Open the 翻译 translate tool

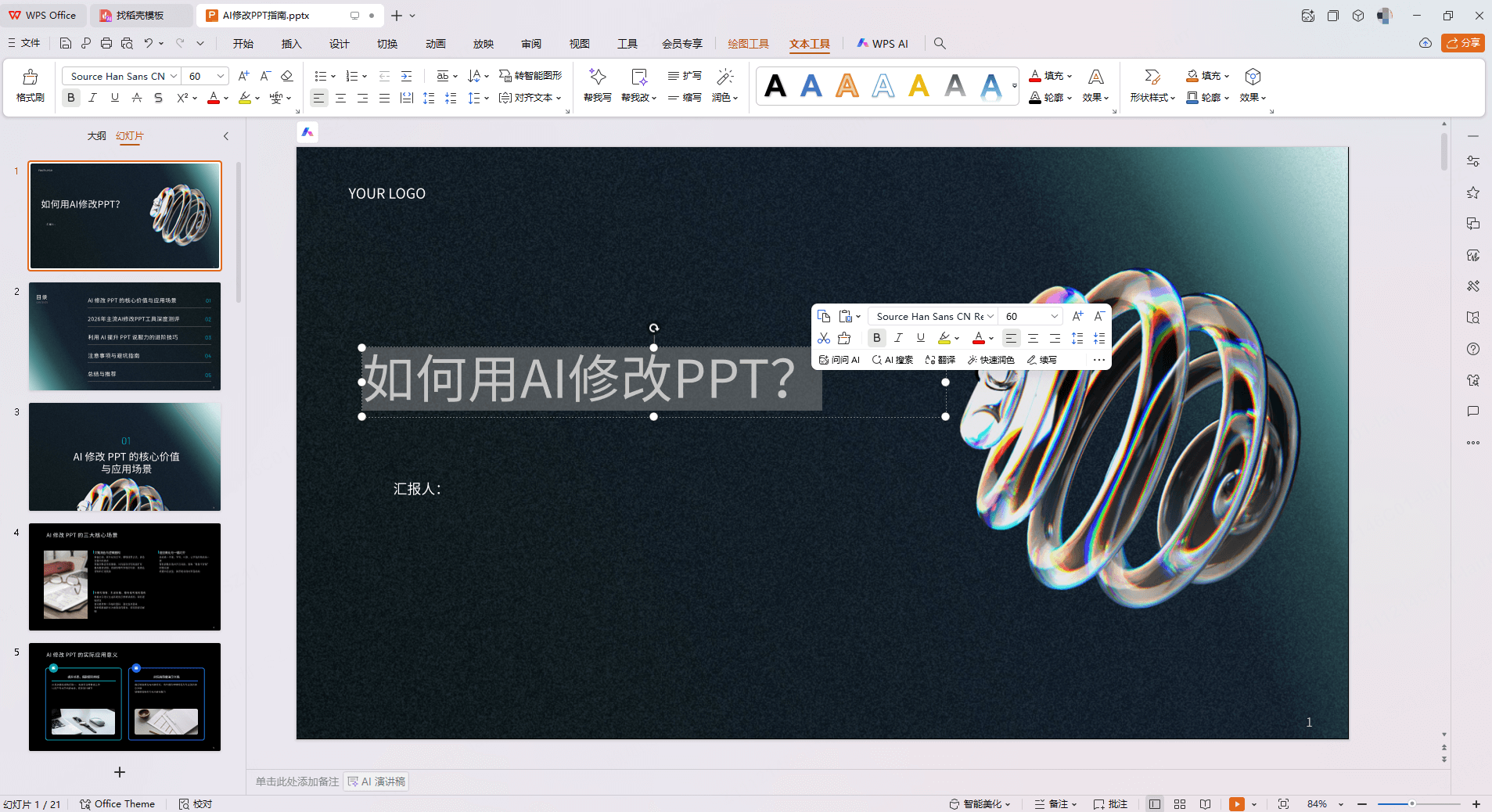(940, 360)
